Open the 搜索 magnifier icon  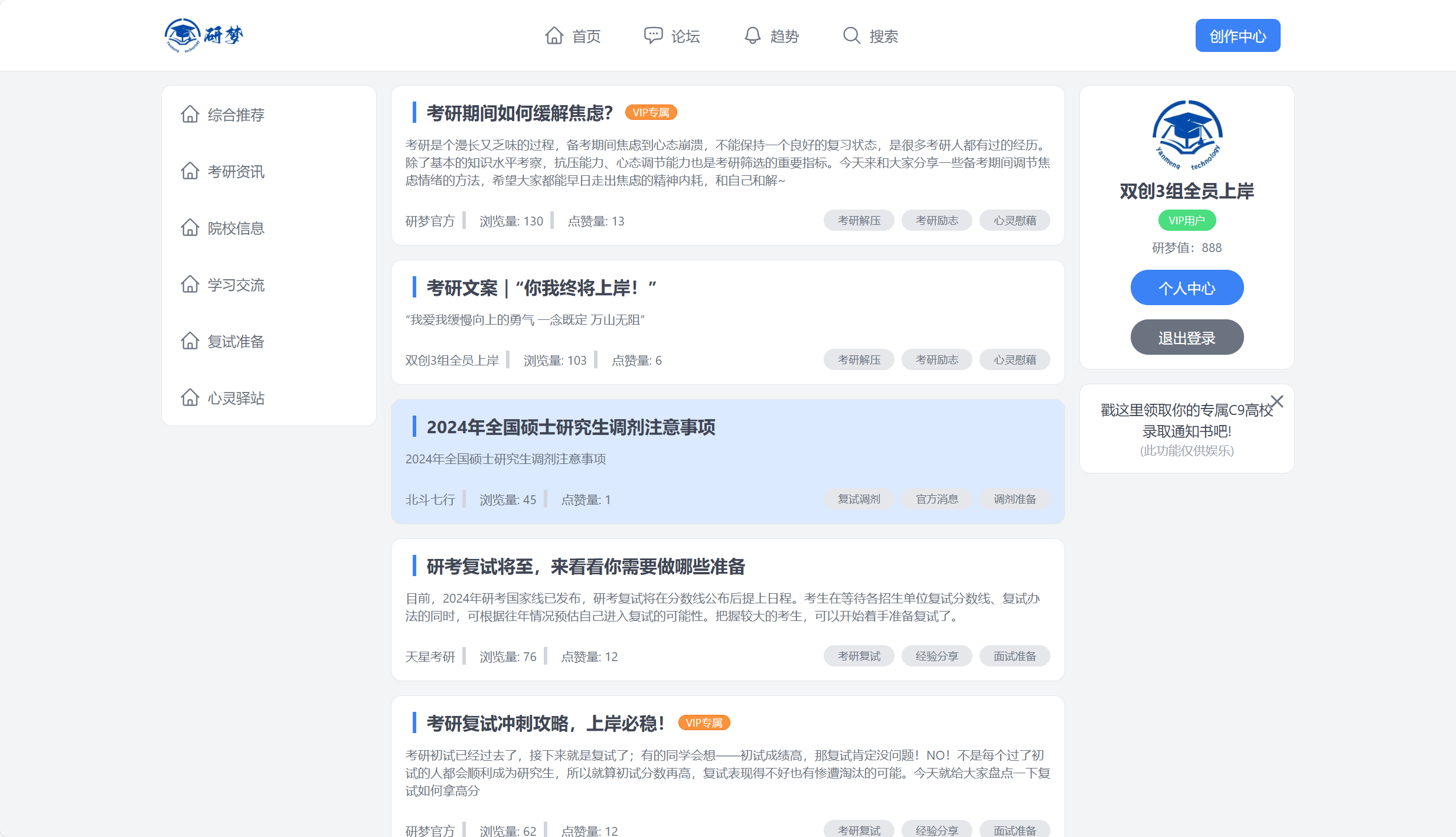(x=851, y=35)
